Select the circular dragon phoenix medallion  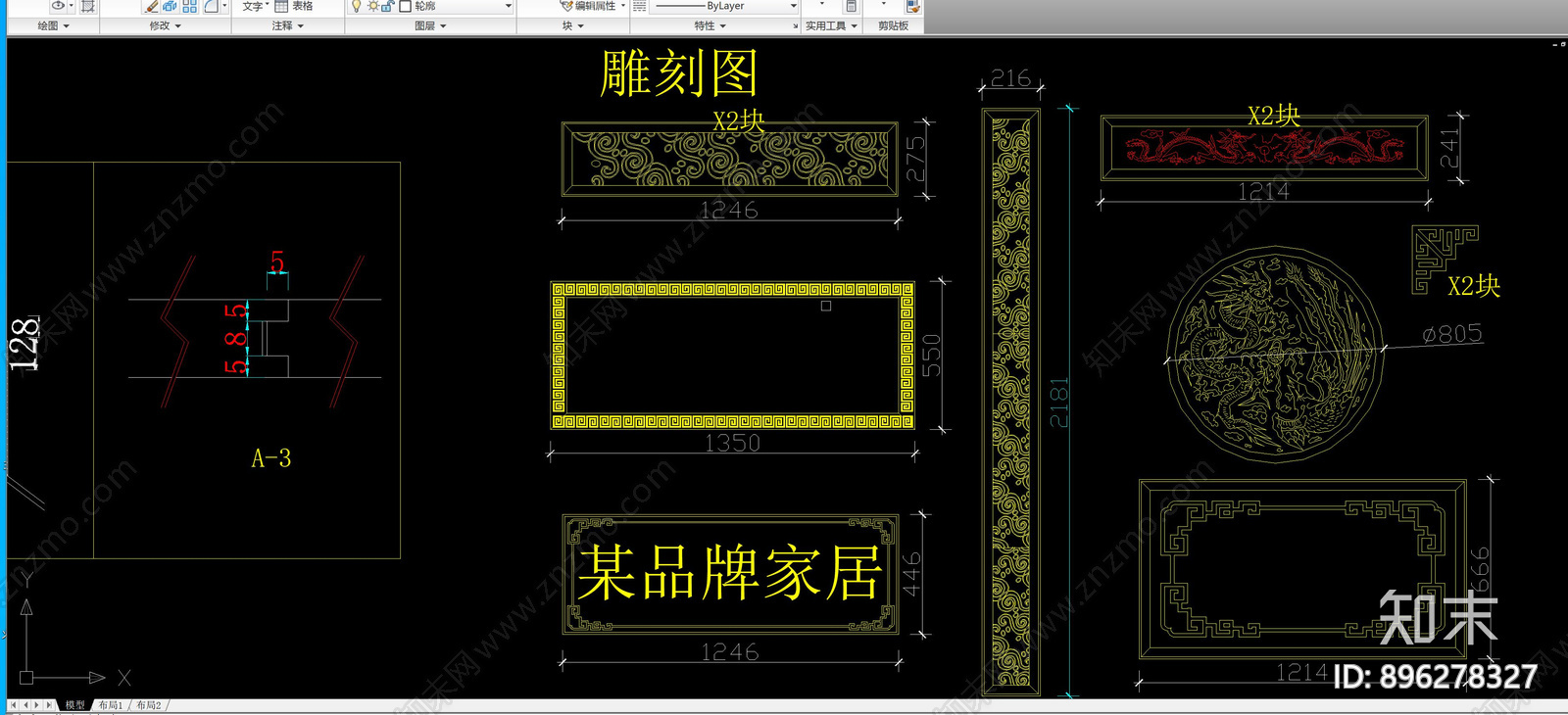click(x=1274, y=356)
